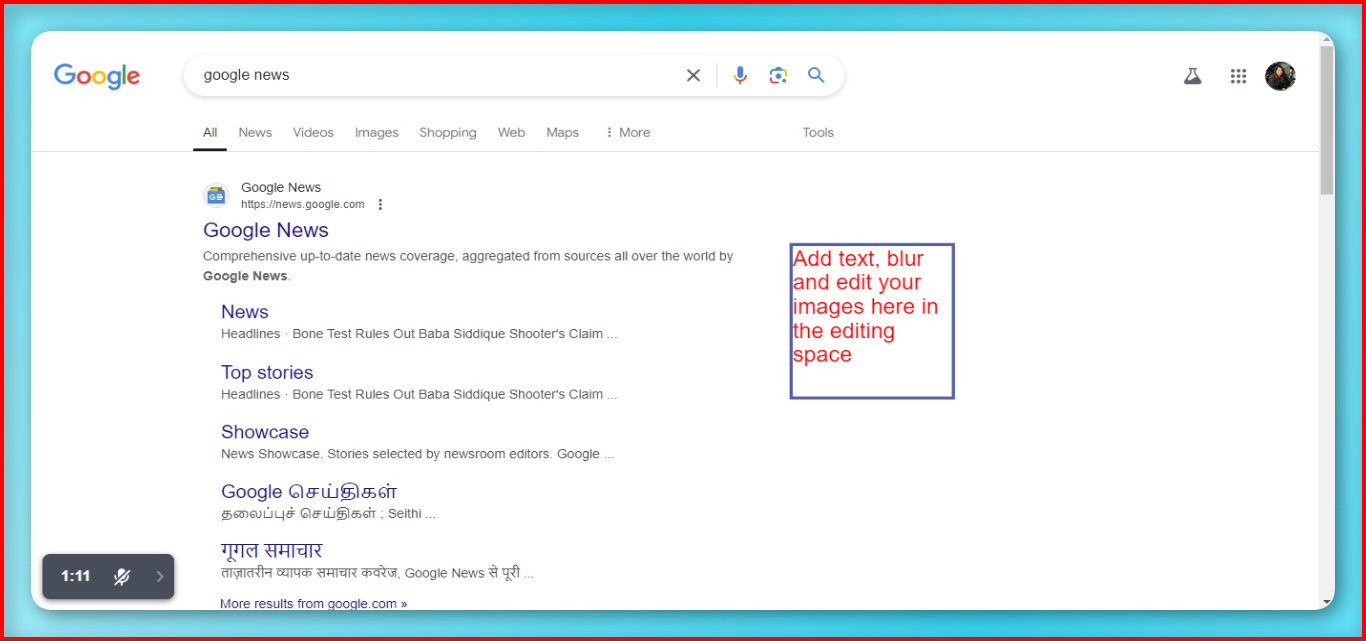Open the Showcase sitelink
Image resolution: width=1366 pixels, height=641 pixels.
click(x=265, y=432)
